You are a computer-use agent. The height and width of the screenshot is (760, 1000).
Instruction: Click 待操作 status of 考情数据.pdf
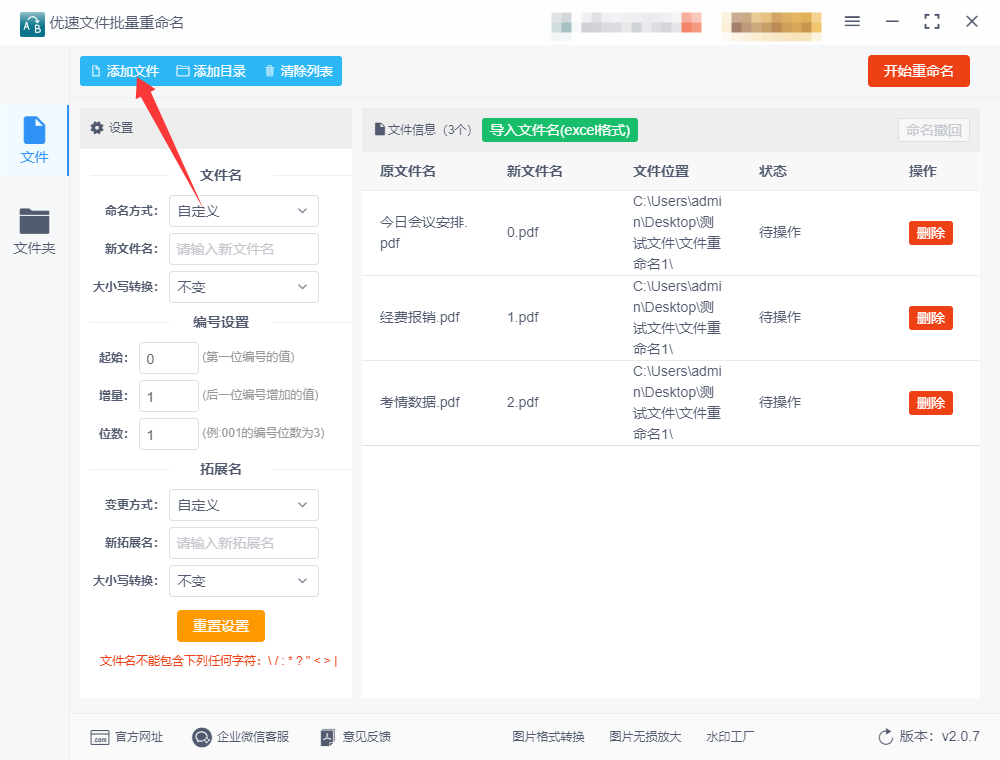[x=779, y=402]
